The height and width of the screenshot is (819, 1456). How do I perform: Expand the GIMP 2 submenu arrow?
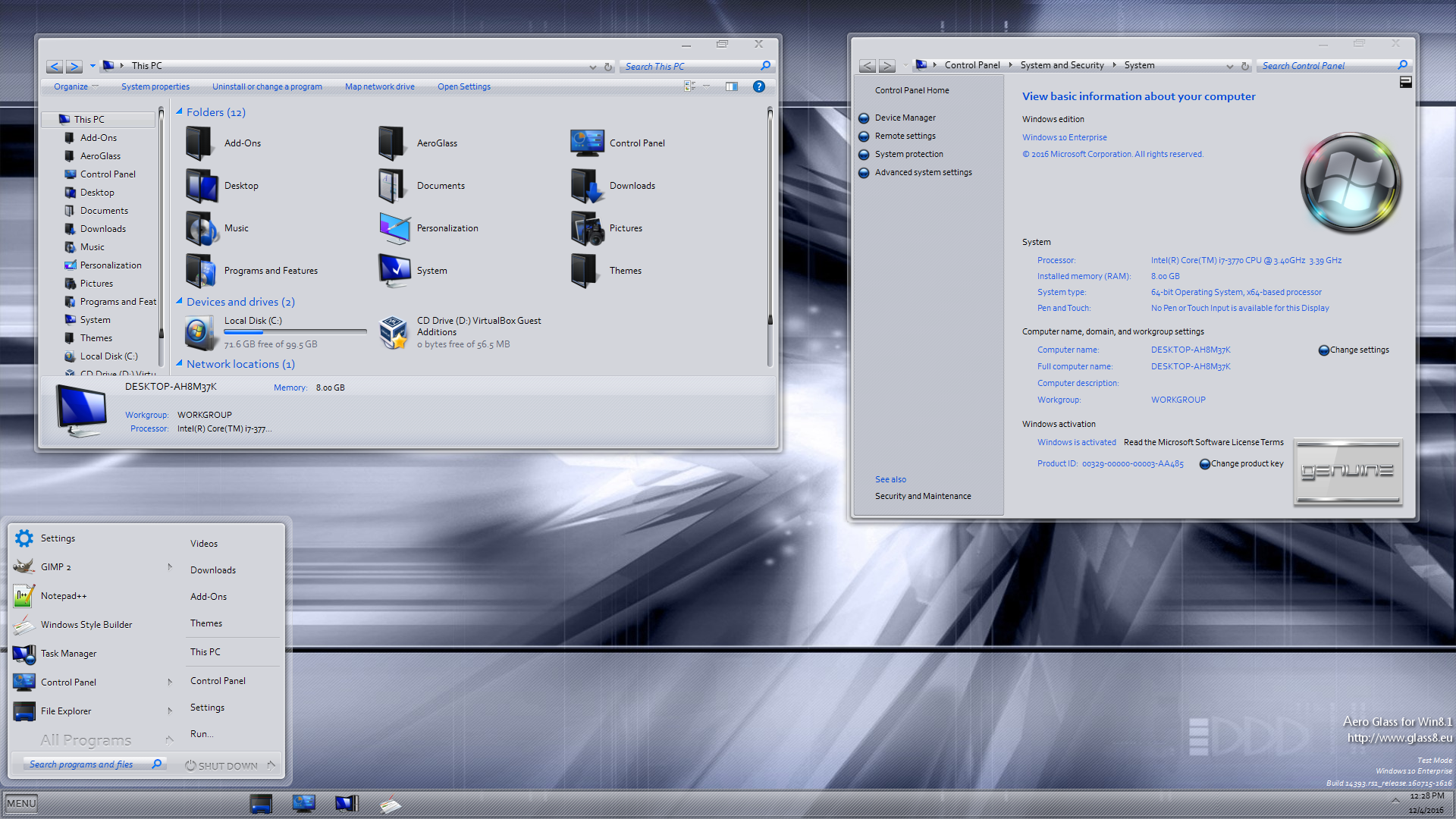pos(170,566)
